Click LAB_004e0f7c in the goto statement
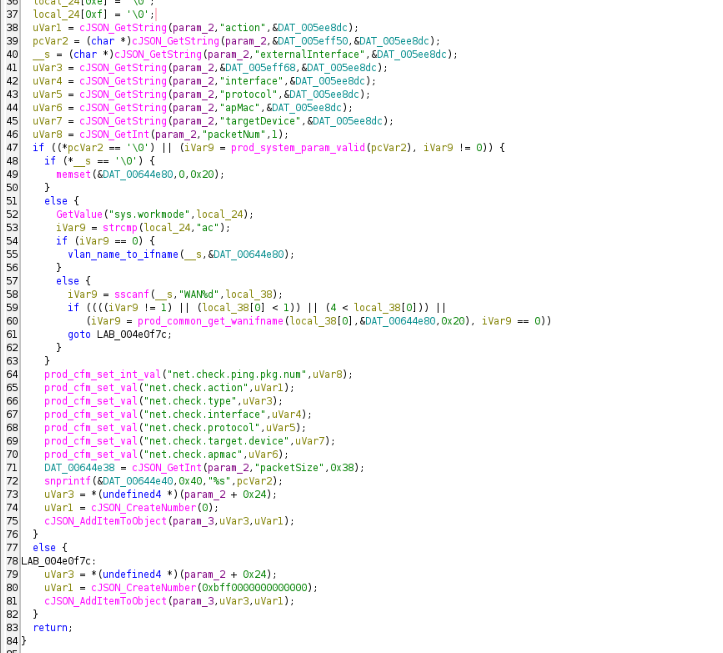The height and width of the screenshot is (653, 723). [x=132, y=335]
